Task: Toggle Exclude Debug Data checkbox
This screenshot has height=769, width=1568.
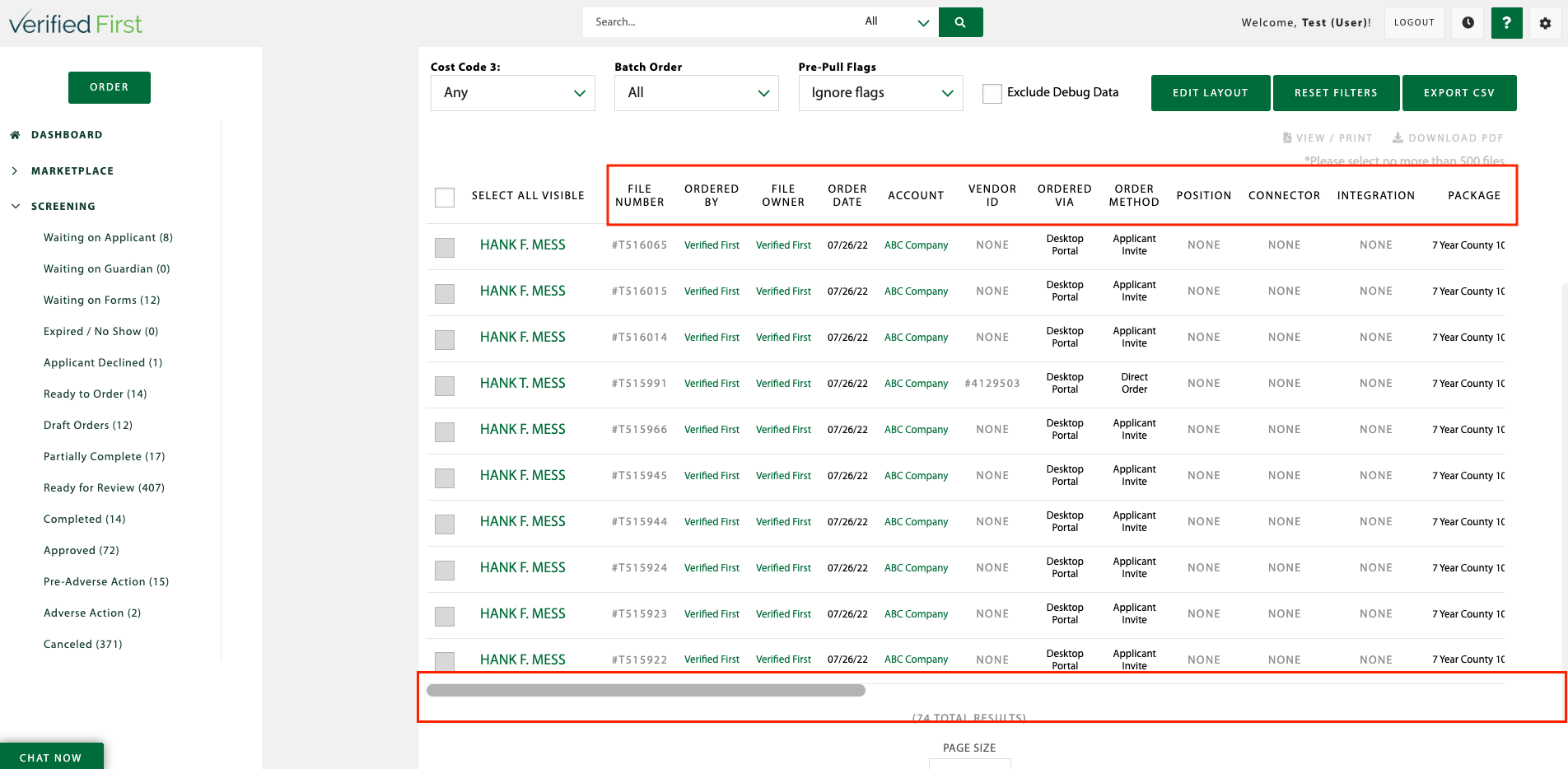Action: pos(992,93)
